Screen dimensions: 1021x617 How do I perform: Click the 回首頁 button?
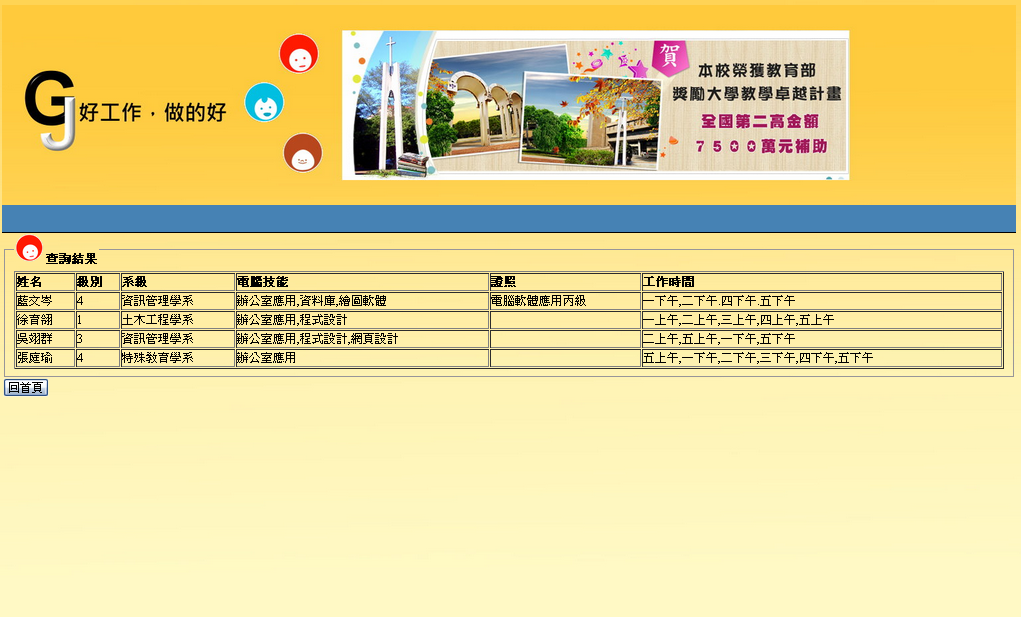tap(26, 388)
